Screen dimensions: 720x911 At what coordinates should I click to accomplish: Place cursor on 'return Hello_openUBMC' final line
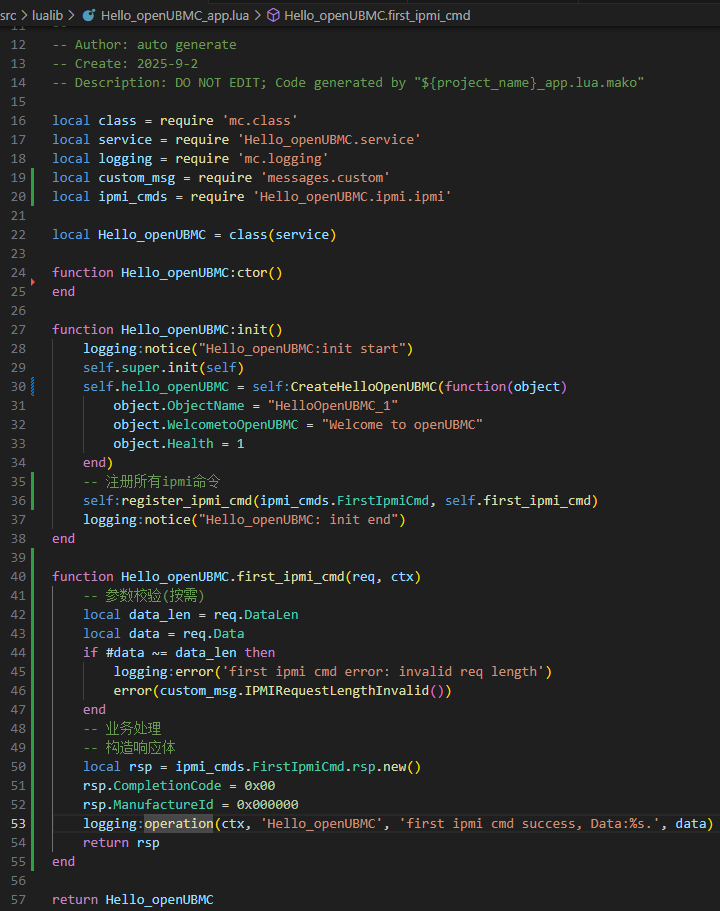click(132, 899)
